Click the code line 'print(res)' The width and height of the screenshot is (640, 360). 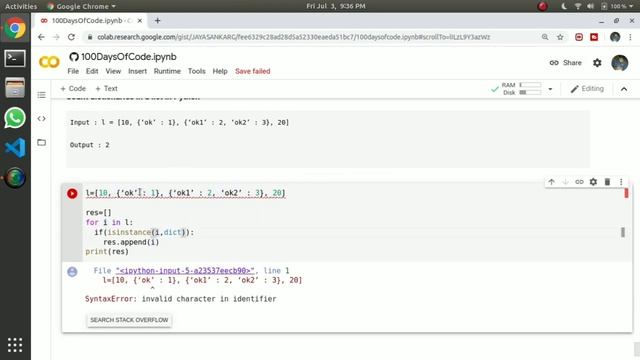tap(107, 252)
